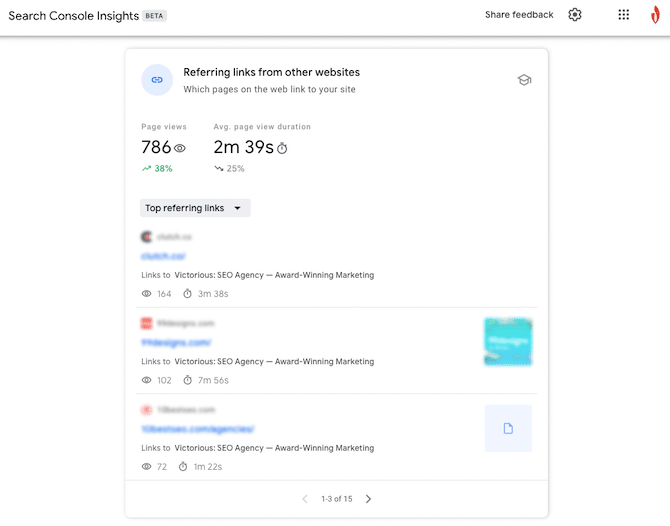
Task: Click the teal 99designs page thumbnail
Action: [x=508, y=342]
